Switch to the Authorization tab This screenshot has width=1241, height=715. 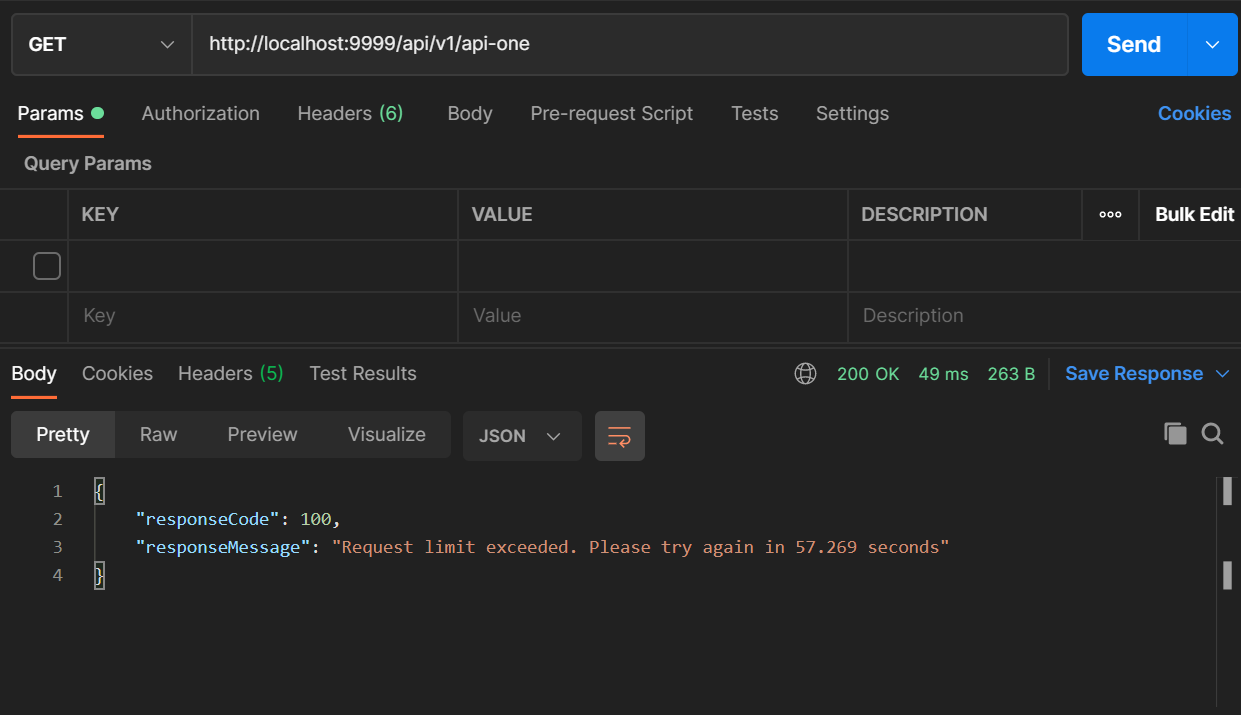[200, 113]
